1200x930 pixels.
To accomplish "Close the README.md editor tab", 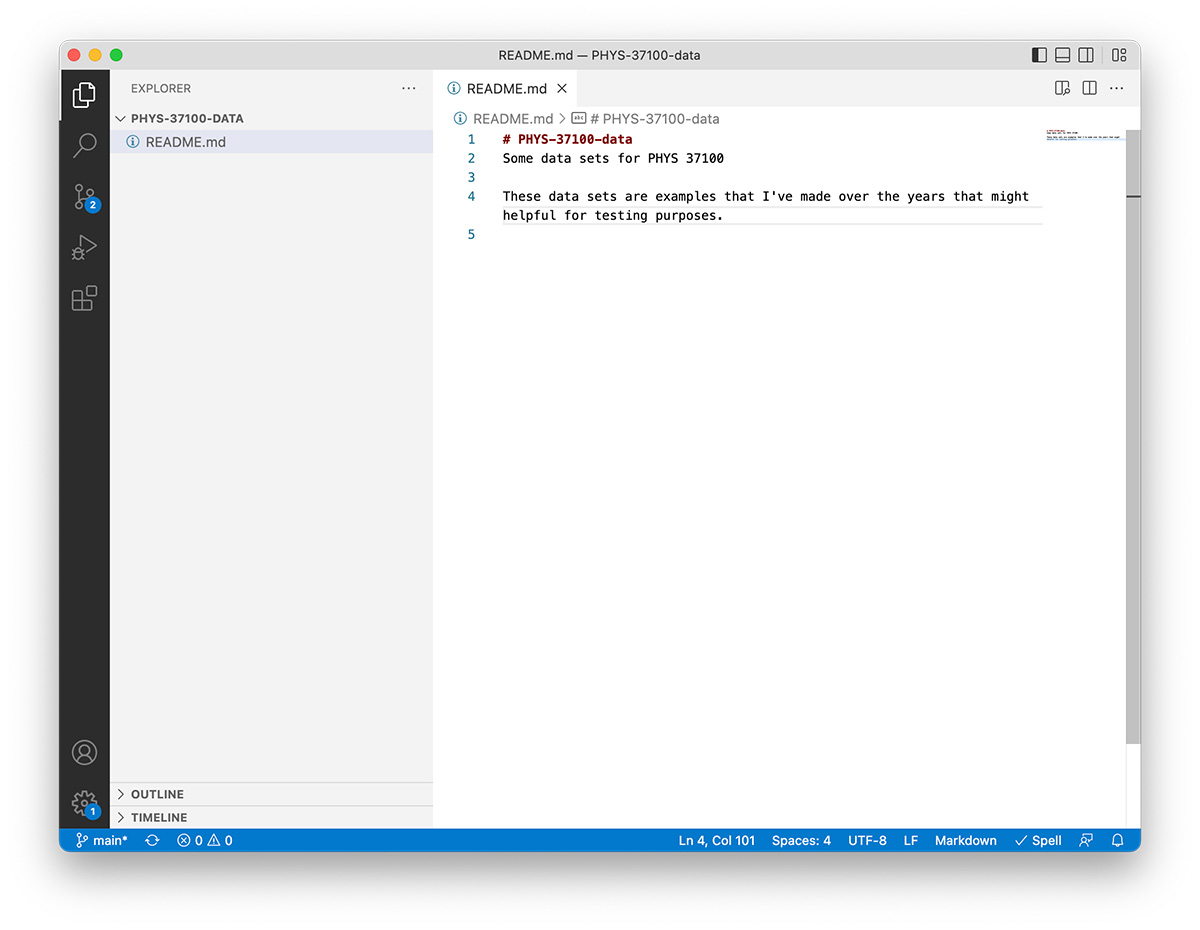I will pos(562,88).
